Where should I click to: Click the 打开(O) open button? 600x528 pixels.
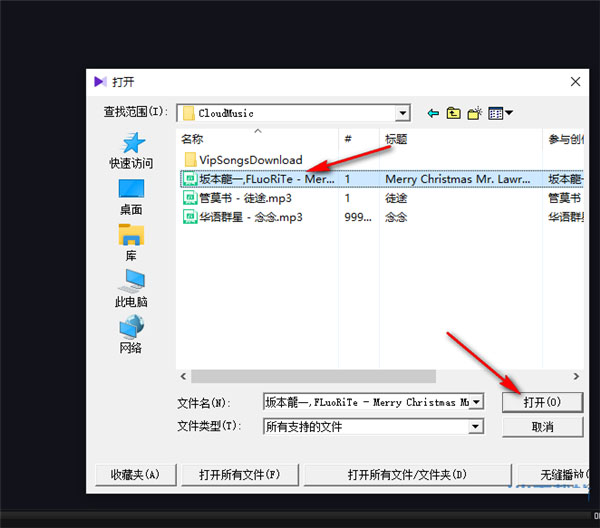542,402
